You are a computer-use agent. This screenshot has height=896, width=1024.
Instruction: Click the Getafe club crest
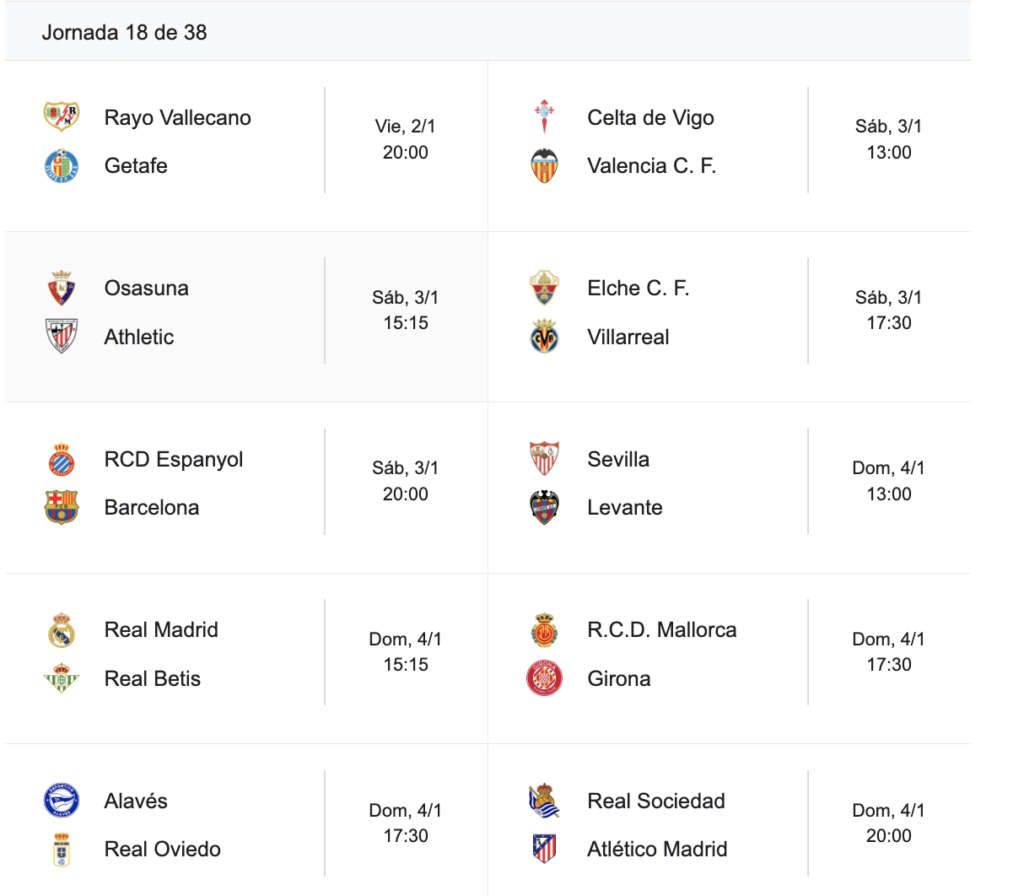[61, 165]
